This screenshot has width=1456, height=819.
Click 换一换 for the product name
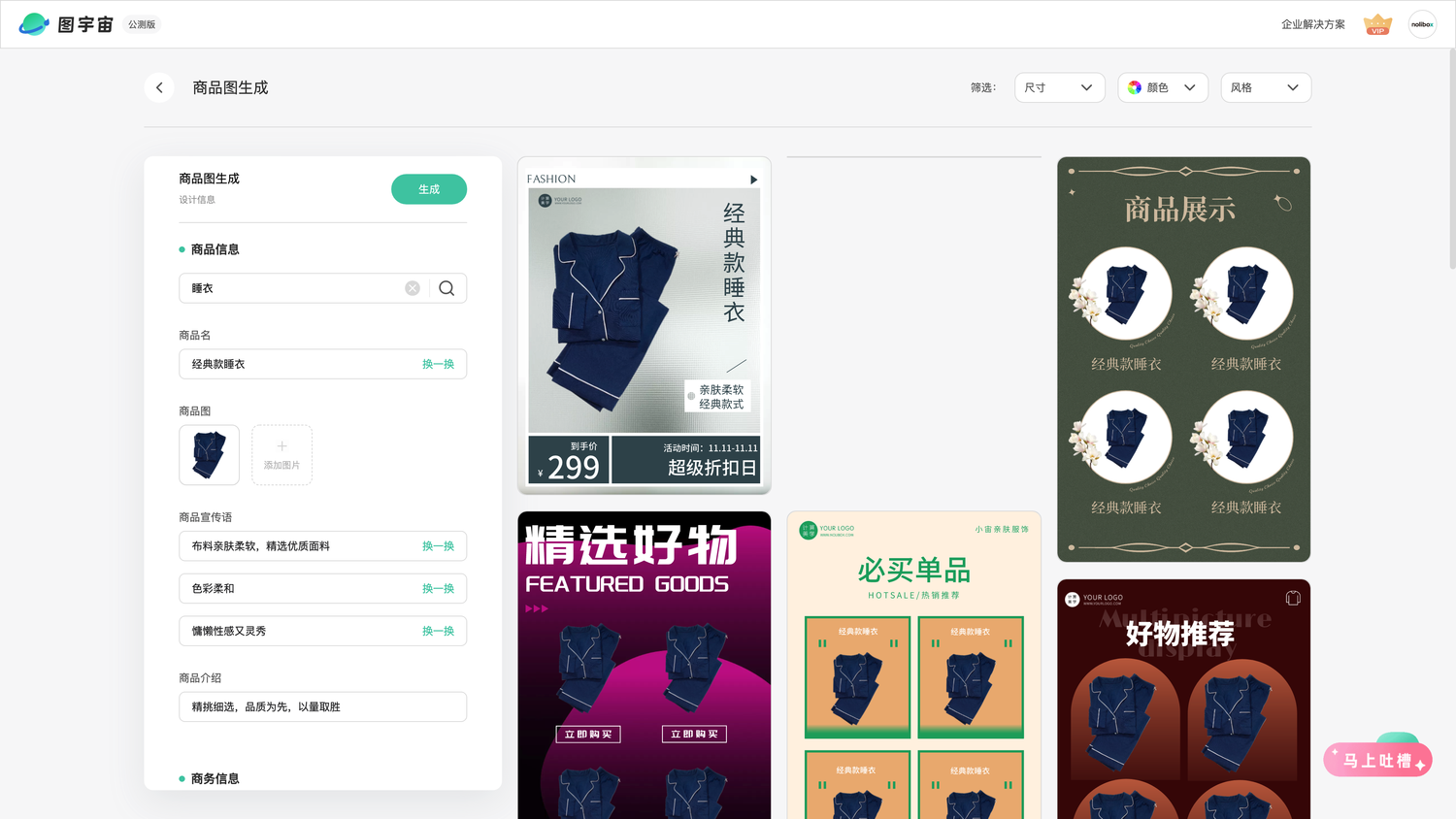pos(438,364)
